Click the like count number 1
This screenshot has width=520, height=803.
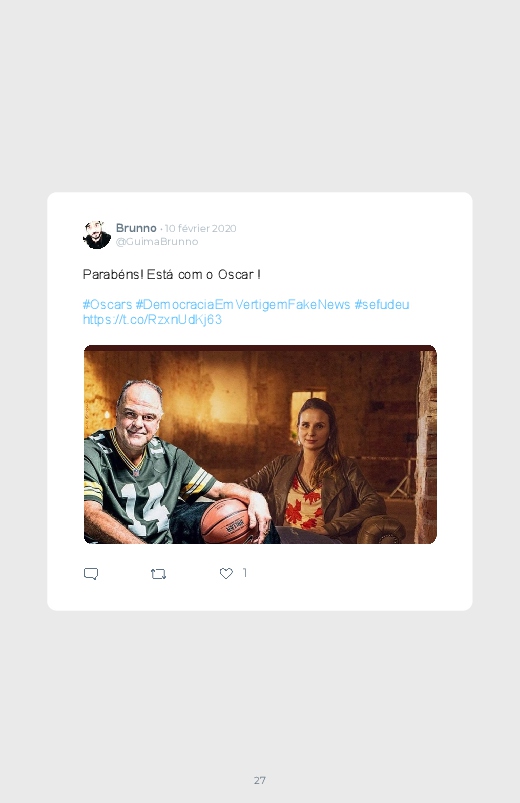tap(245, 573)
